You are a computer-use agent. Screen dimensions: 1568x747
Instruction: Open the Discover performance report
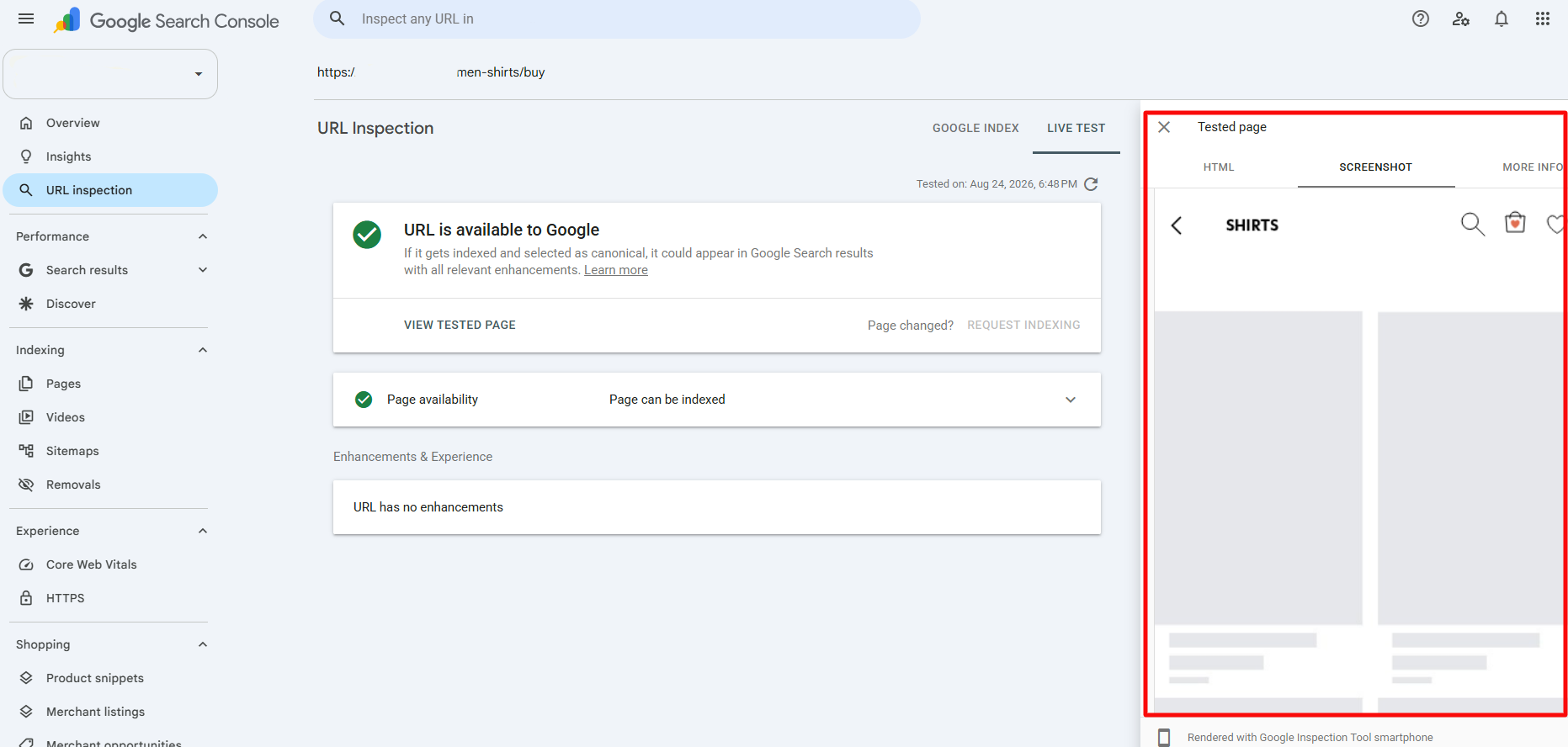110,304
